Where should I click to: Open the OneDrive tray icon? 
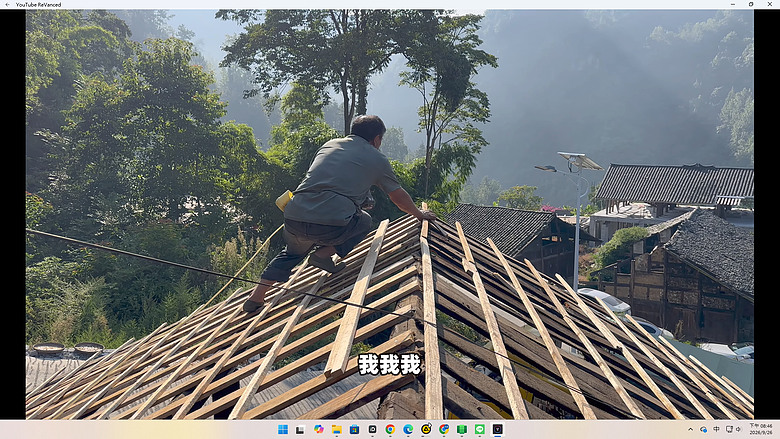[x=703, y=430]
